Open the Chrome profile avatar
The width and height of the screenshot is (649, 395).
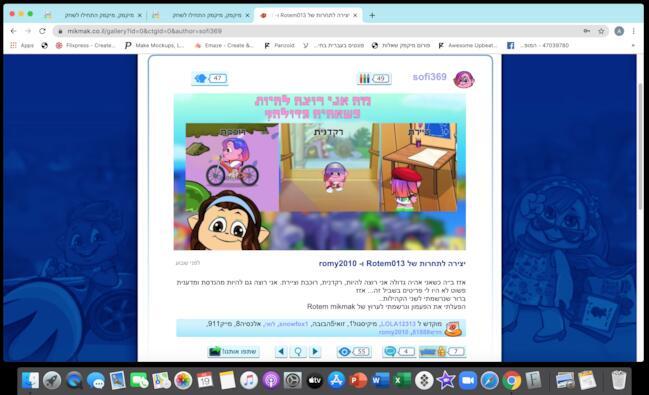(x=619, y=31)
